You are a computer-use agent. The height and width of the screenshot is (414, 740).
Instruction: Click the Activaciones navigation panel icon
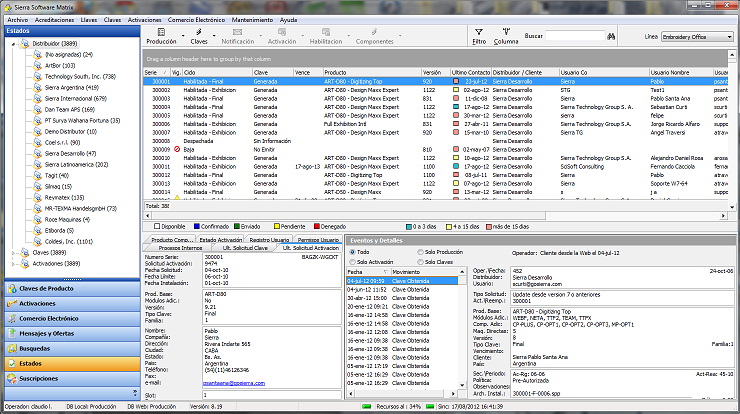point(12,304)
